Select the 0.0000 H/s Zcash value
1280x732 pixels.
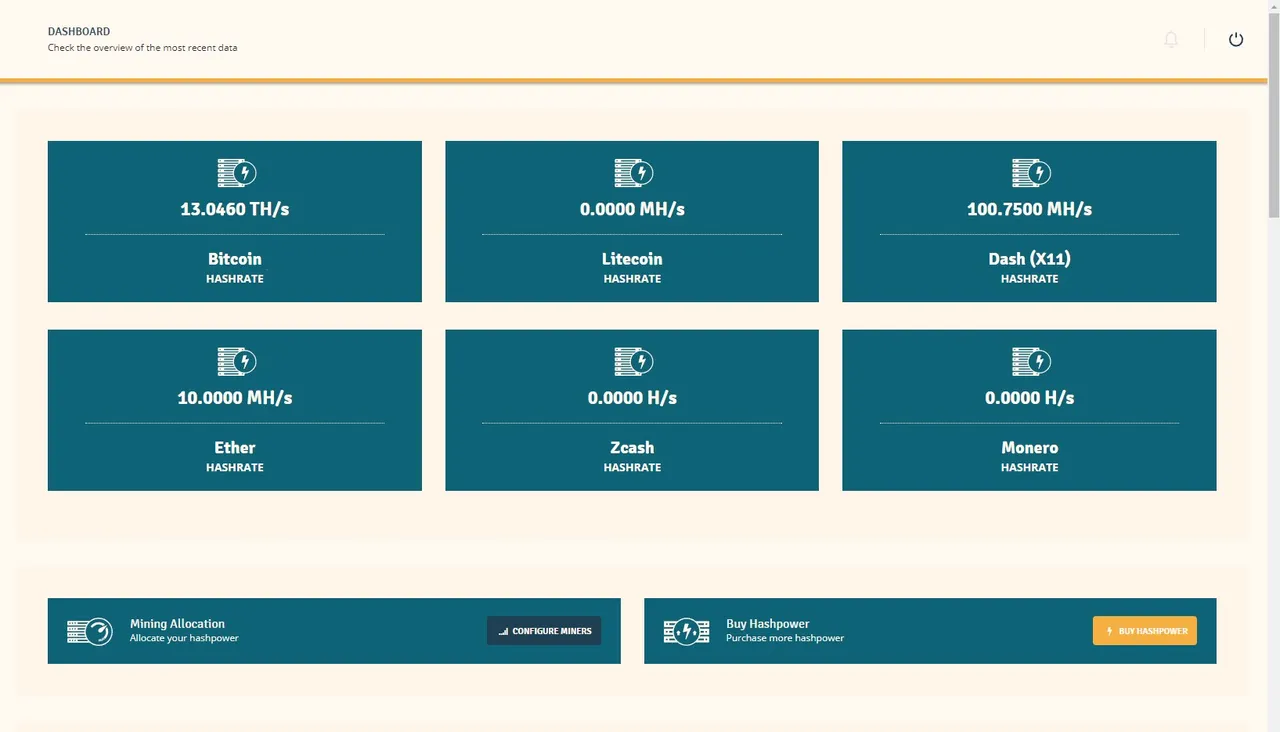632,397
